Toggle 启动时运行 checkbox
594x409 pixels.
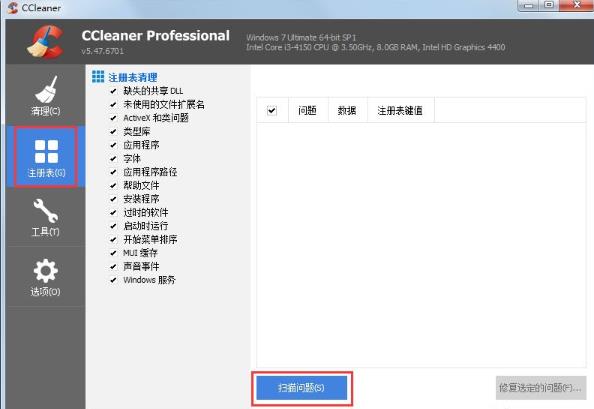coord(113,226)
